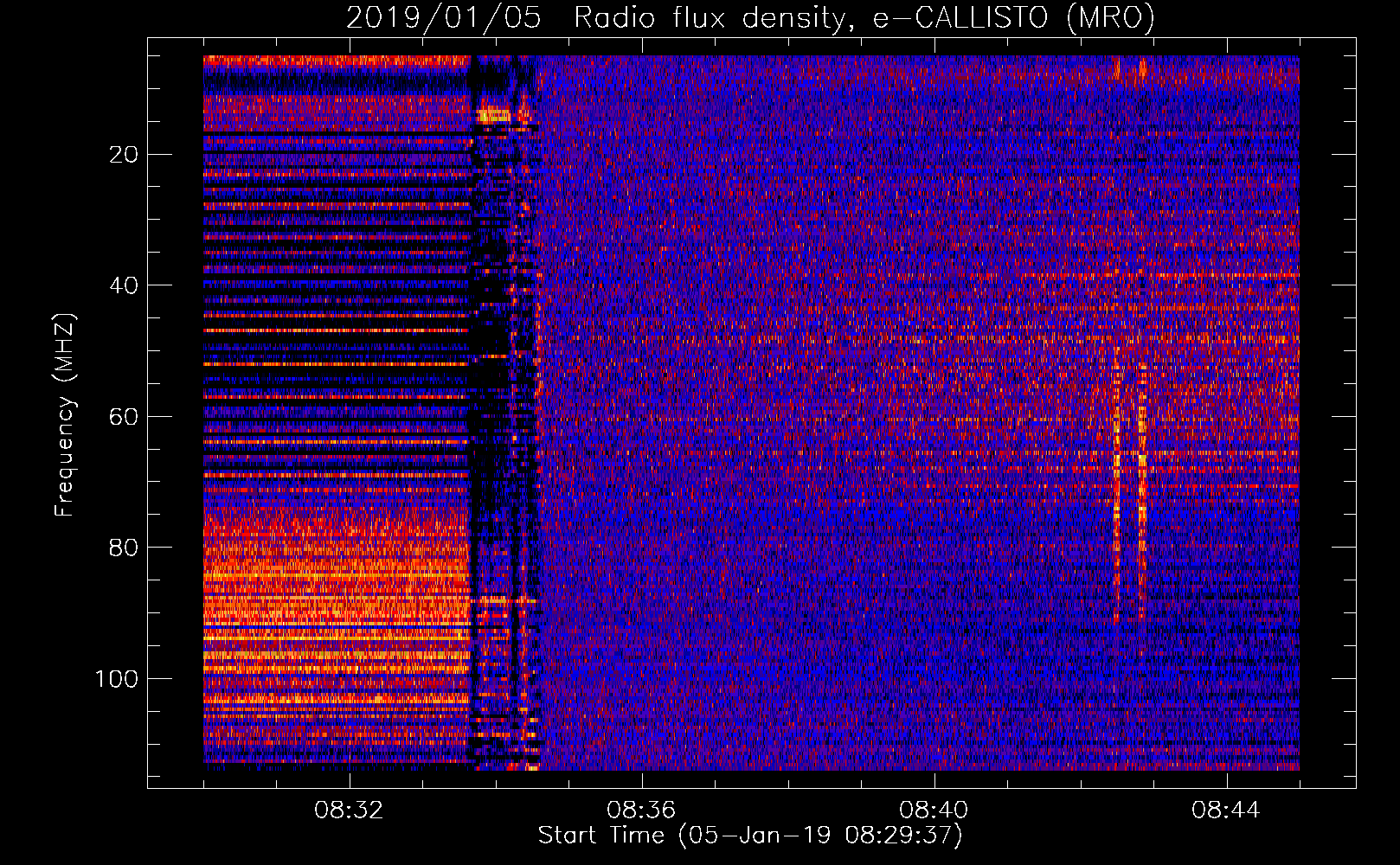The width and height of the screenshot is (1400, 865).
Task: Click the 08:32 time tick label
Action: 349,811
